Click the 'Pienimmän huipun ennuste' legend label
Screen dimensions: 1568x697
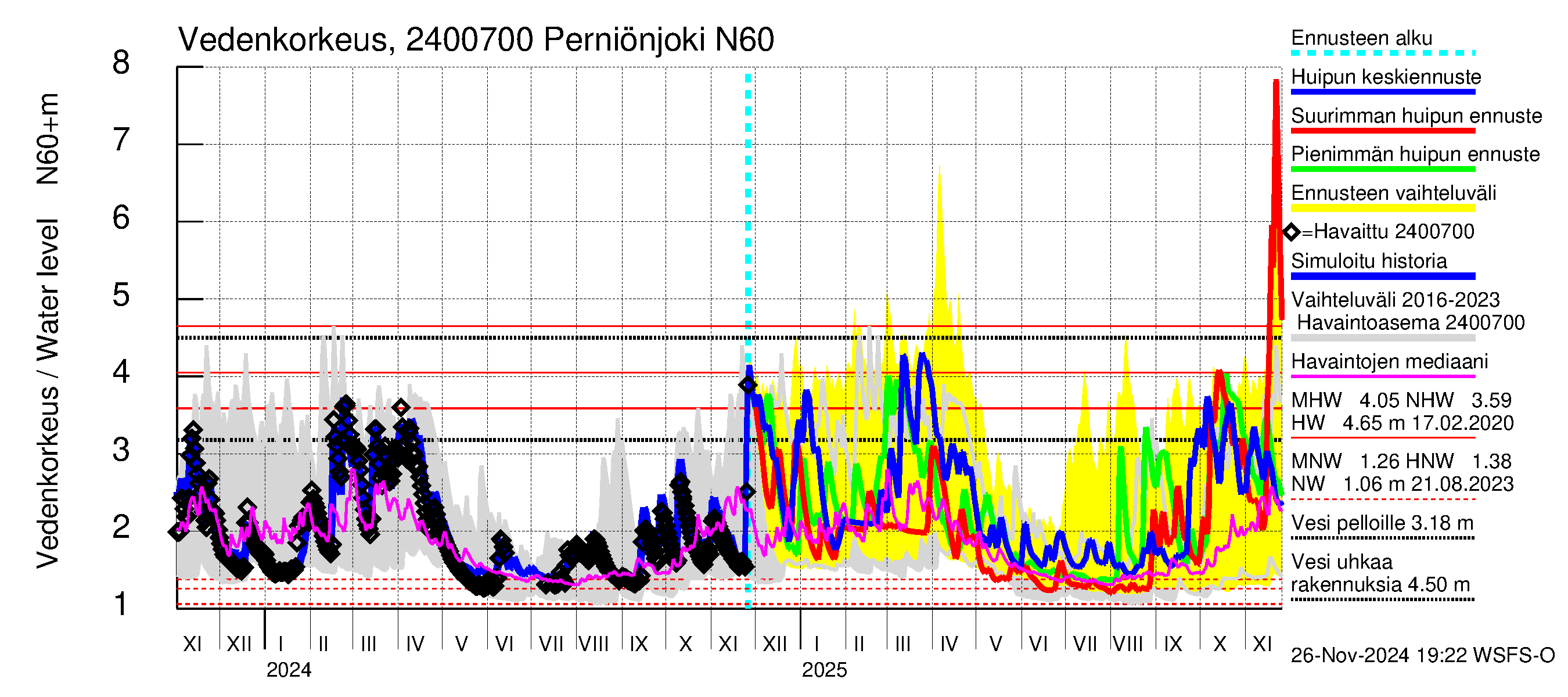(x=1415, y=154)
